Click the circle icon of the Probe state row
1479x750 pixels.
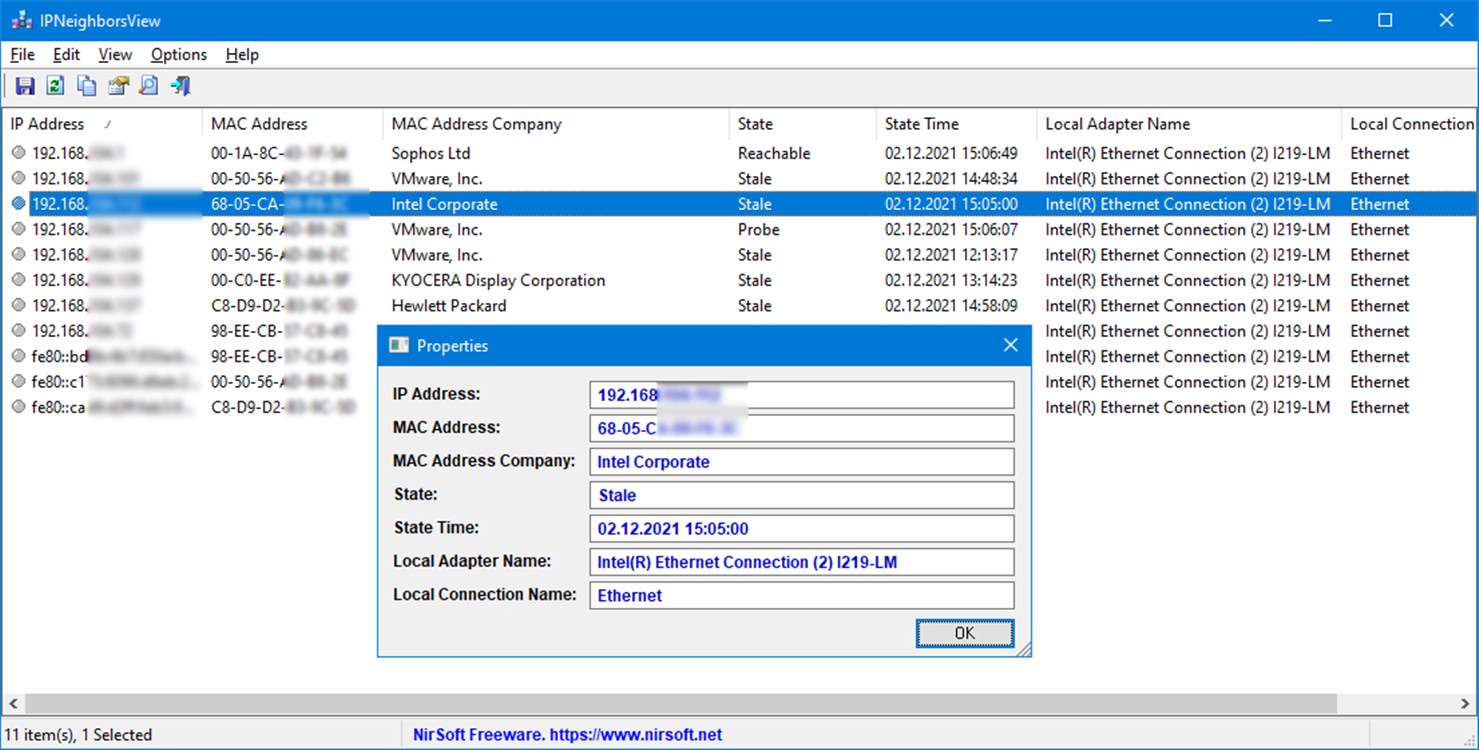[x=18, y=229]
